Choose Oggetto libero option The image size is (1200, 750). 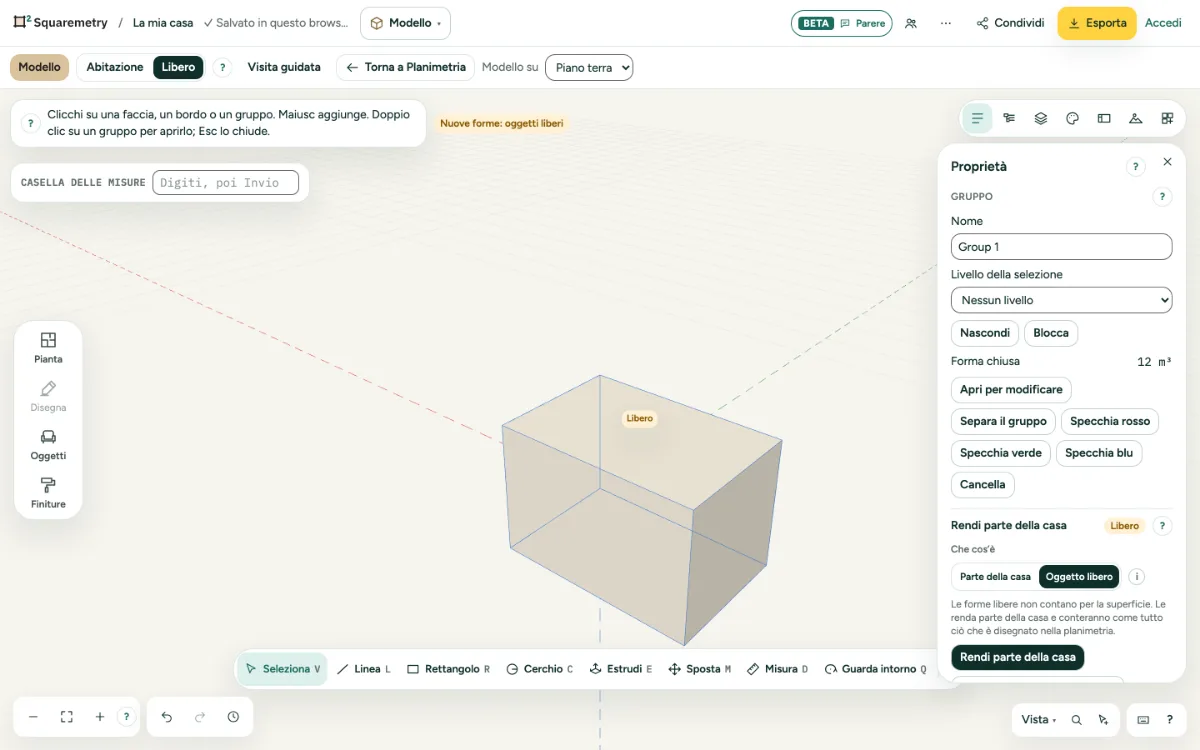pyautogui.click(x=1079, y=577)
